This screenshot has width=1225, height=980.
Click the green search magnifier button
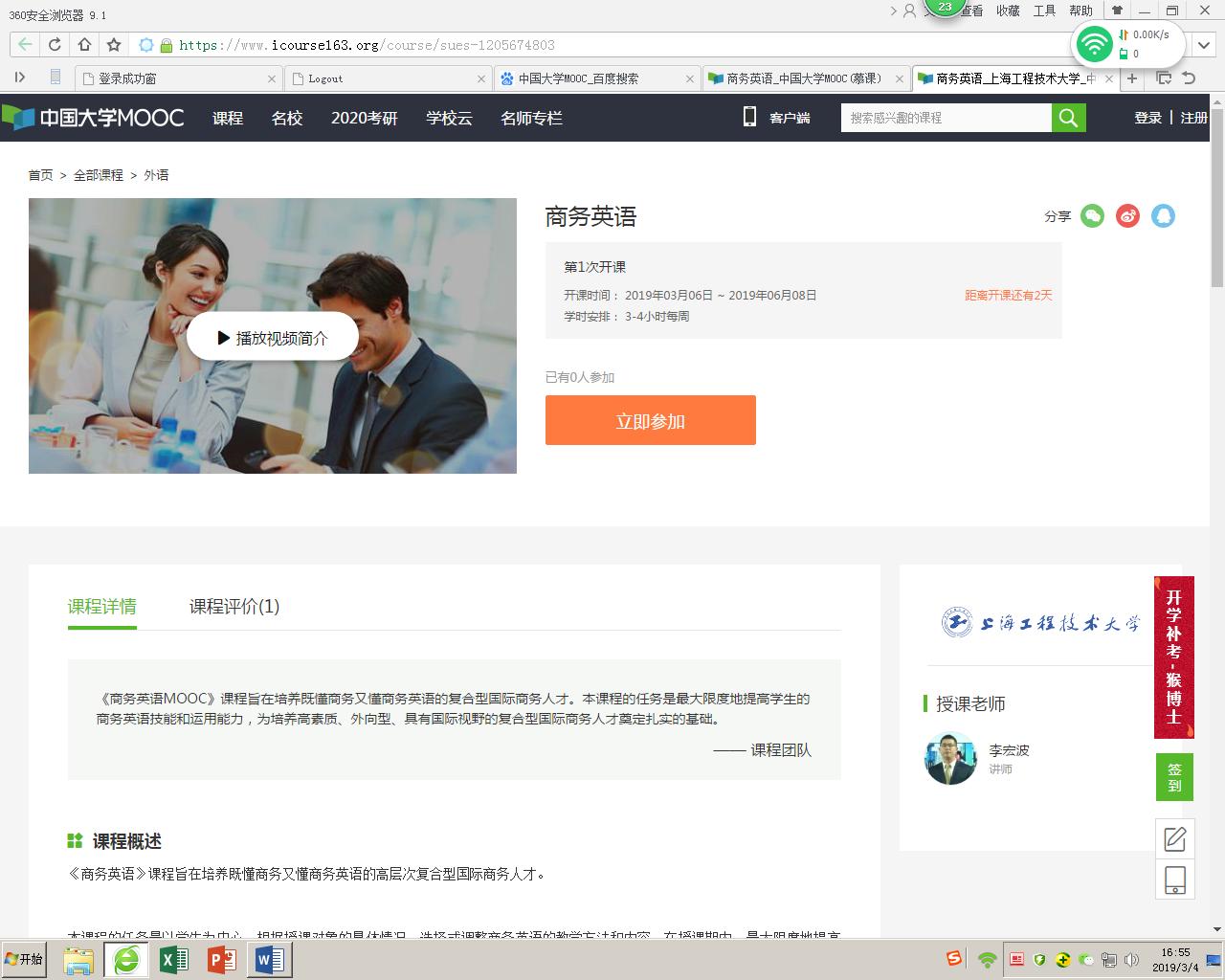click(1068, 118)
